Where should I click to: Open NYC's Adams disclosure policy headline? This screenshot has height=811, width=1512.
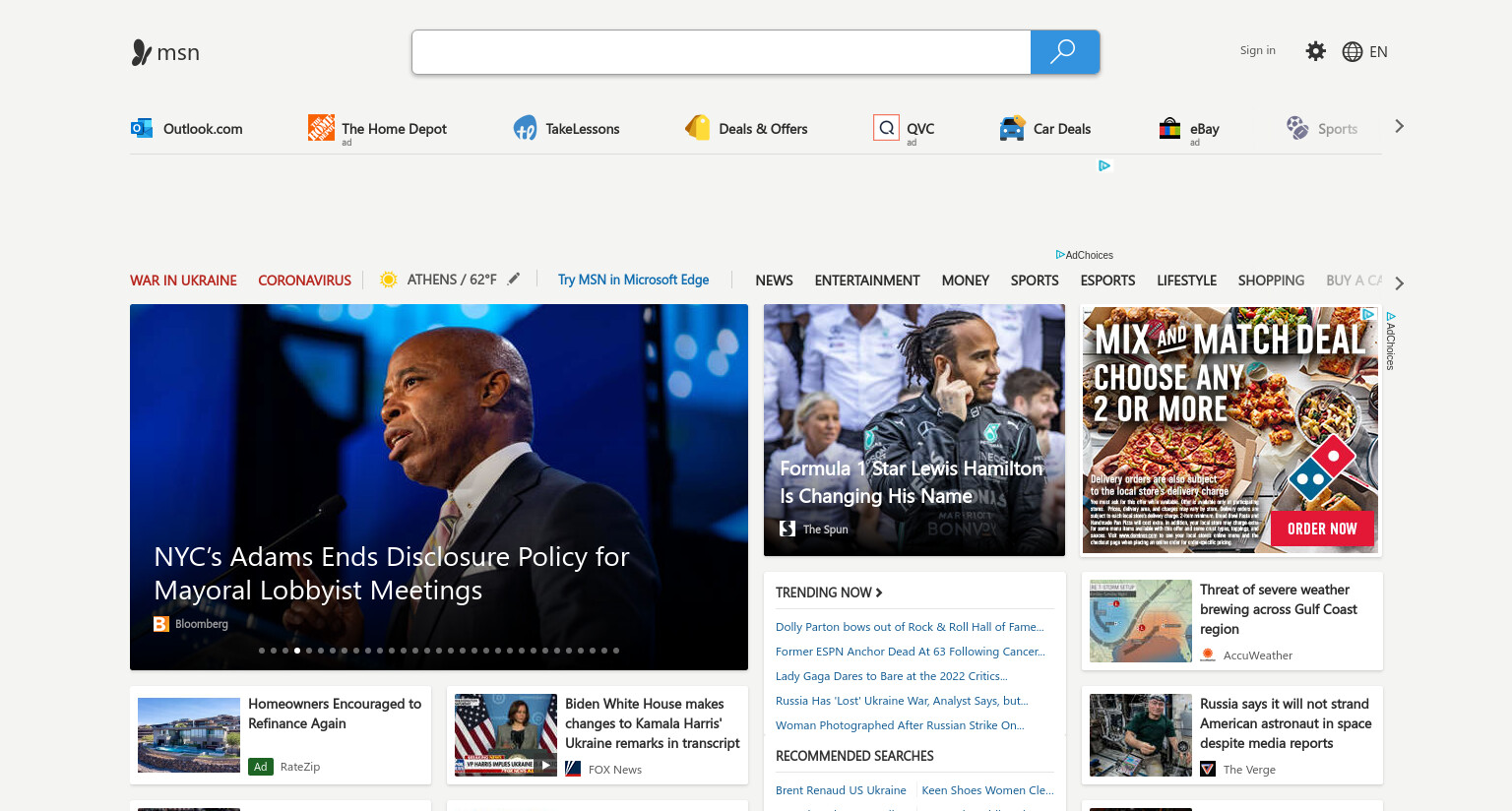391,573
